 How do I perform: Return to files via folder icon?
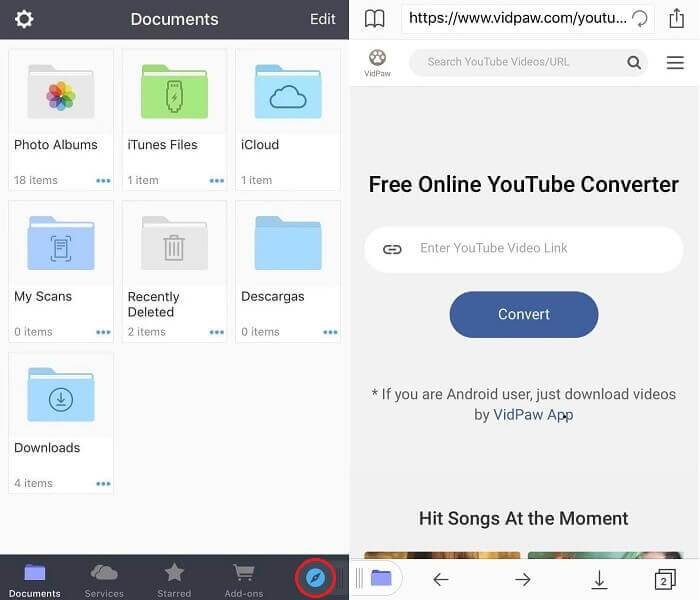point(381,578)
